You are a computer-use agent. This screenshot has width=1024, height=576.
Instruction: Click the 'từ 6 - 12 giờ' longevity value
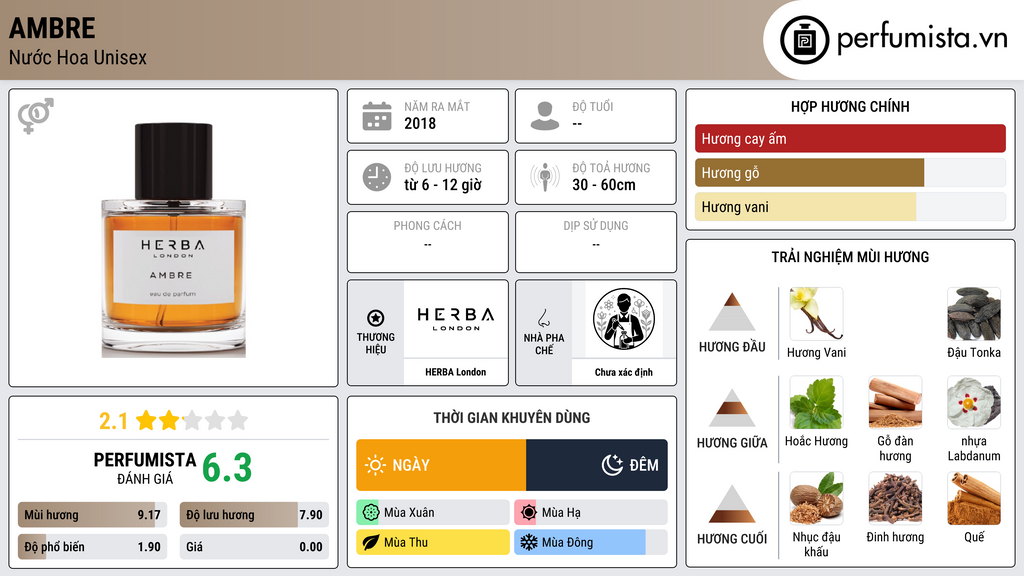(x=443, y=185)
